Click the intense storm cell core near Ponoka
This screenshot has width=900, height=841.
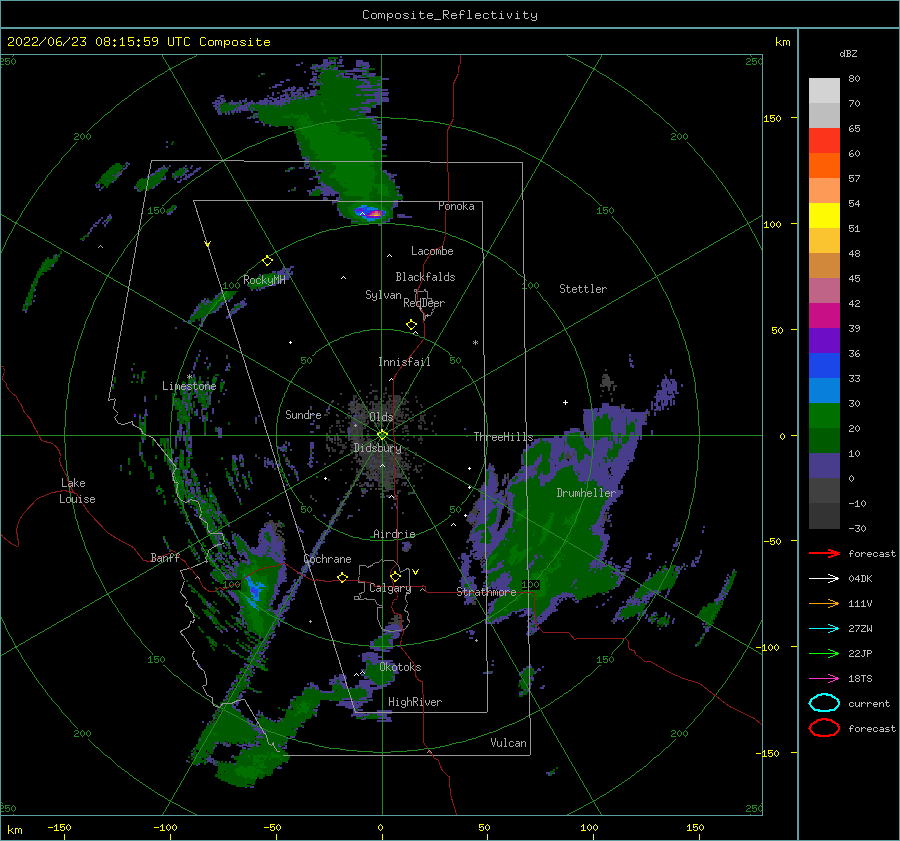pyautogui.click(x=374, y=214)
